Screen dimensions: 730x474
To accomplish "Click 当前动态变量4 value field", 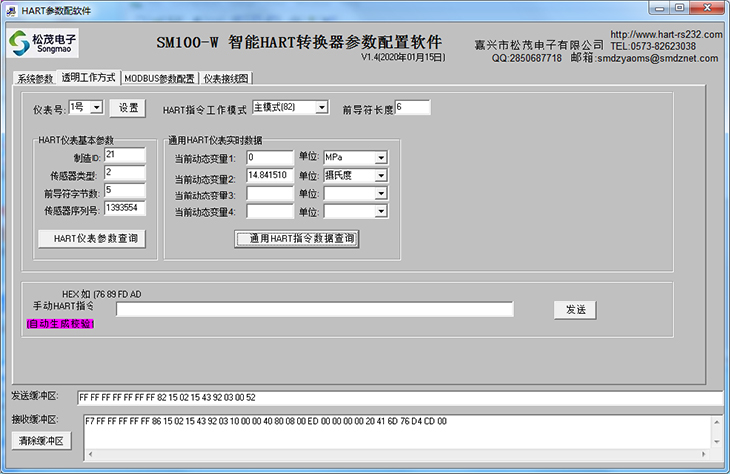I will (270, 211).
